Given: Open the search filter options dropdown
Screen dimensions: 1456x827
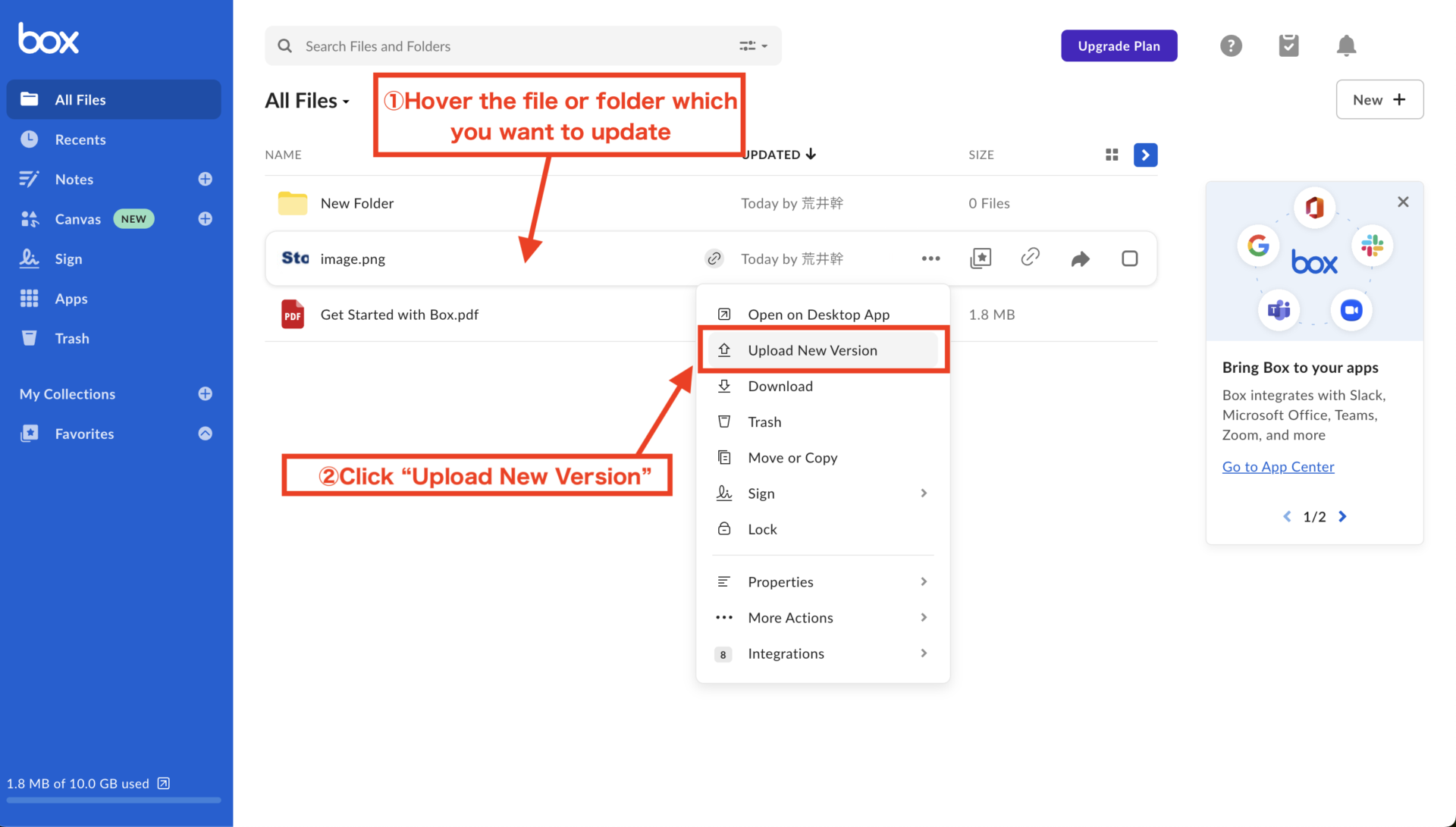Looking at the screenshot, I should [753, 46].
